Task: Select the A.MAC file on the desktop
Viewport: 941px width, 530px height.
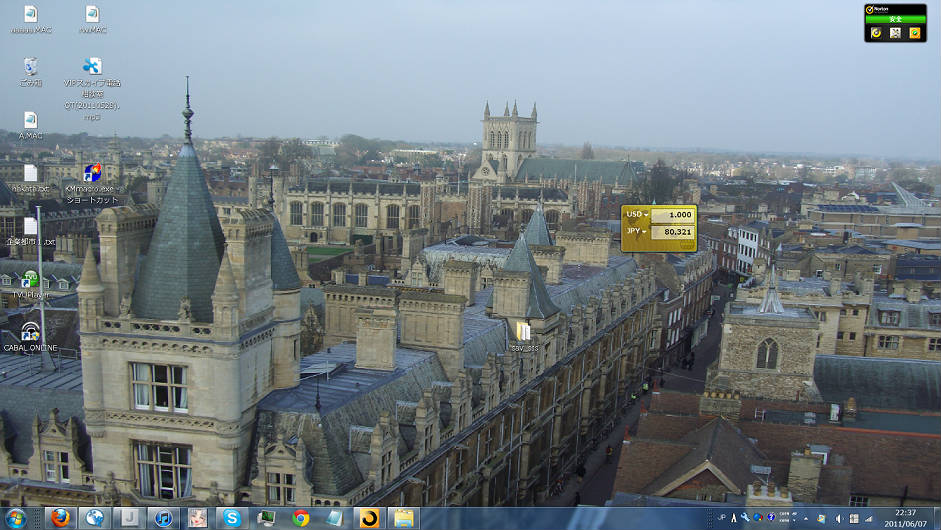Action: (31, 120)
